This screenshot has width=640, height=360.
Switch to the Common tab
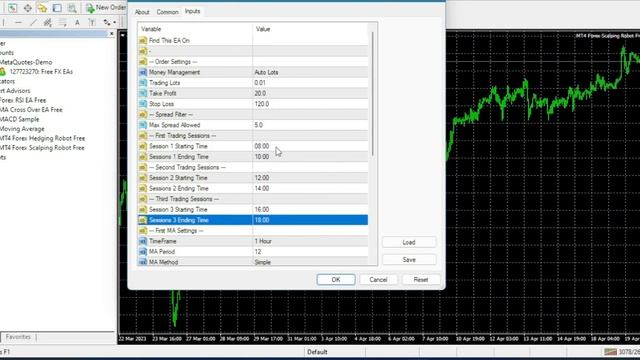point(167,12)
